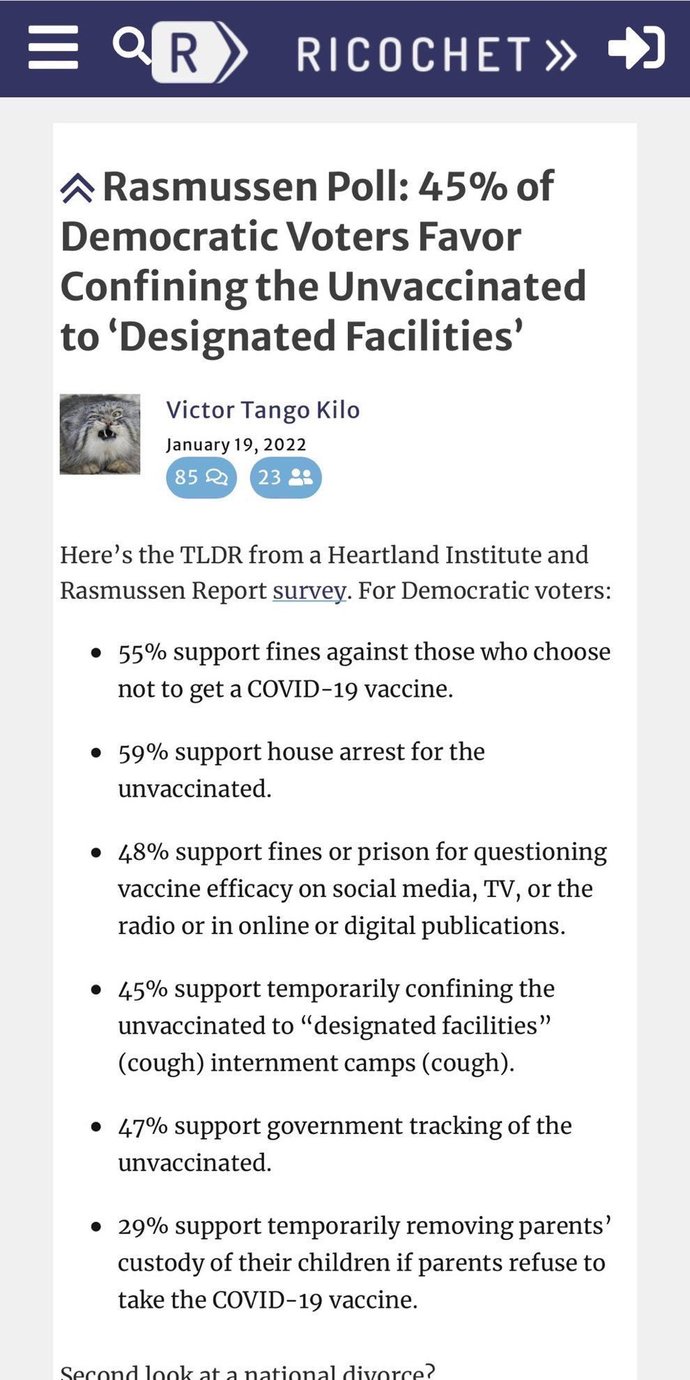Click the double arrows after RICOCHET wordmark

coord(560,55)
